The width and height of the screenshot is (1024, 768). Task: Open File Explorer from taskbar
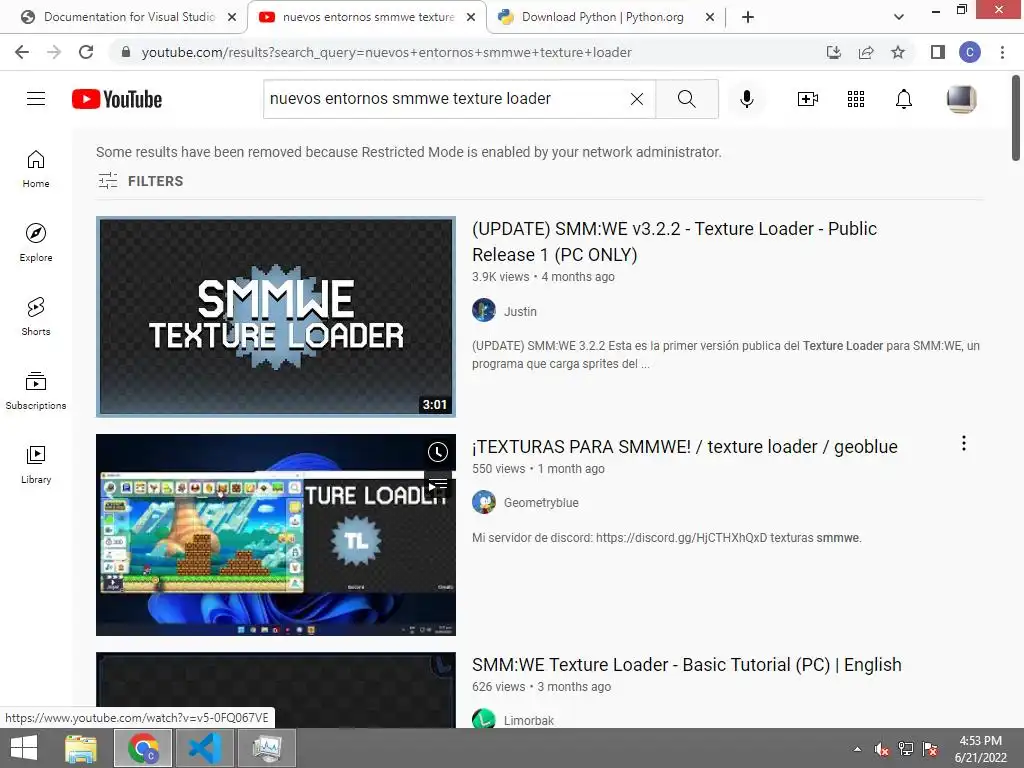coord(81,748)
